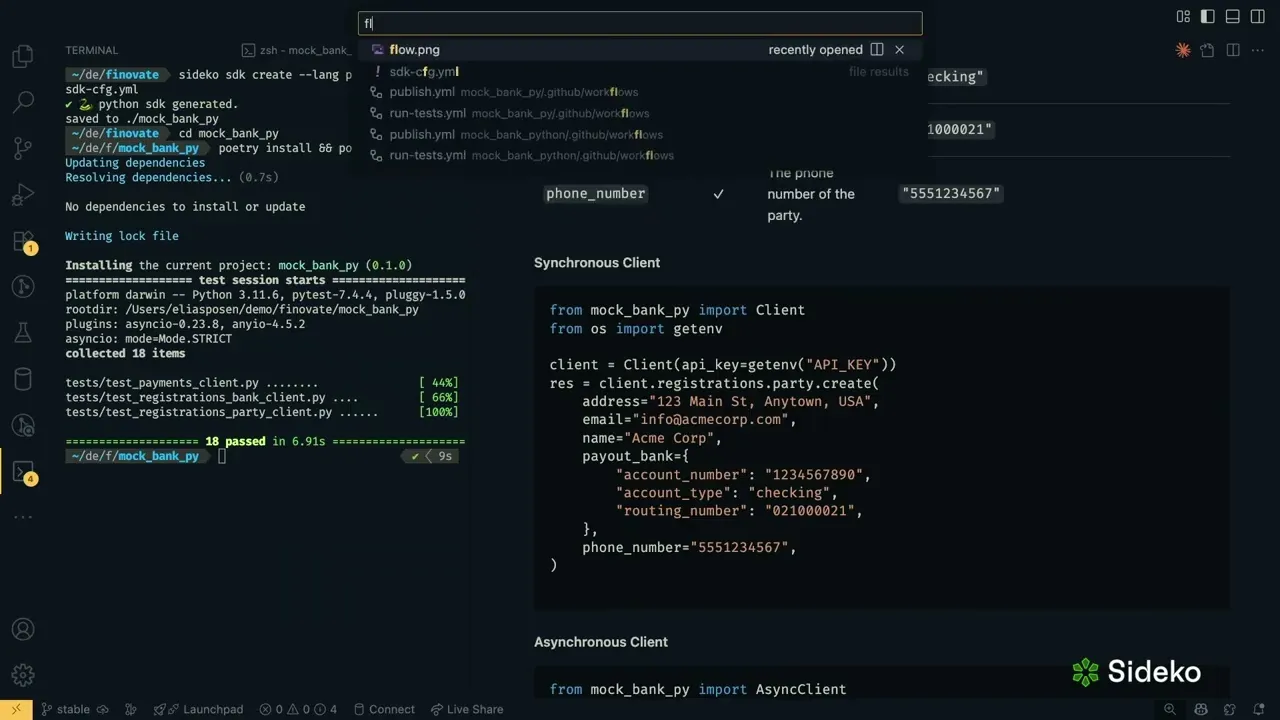The width and height of the screenshot is (1280, 720).
Task: Open editor More Actions ellipsis
Action: coord(1259,50)
